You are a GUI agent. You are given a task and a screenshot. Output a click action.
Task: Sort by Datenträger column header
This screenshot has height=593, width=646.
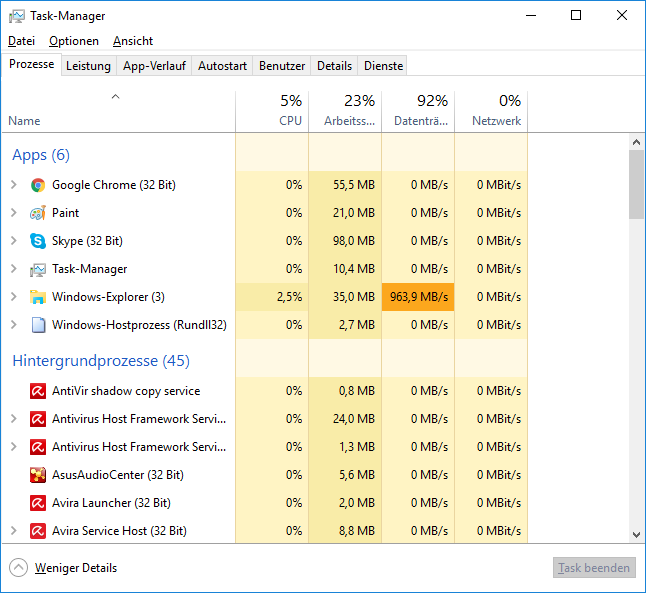(418, 111)
